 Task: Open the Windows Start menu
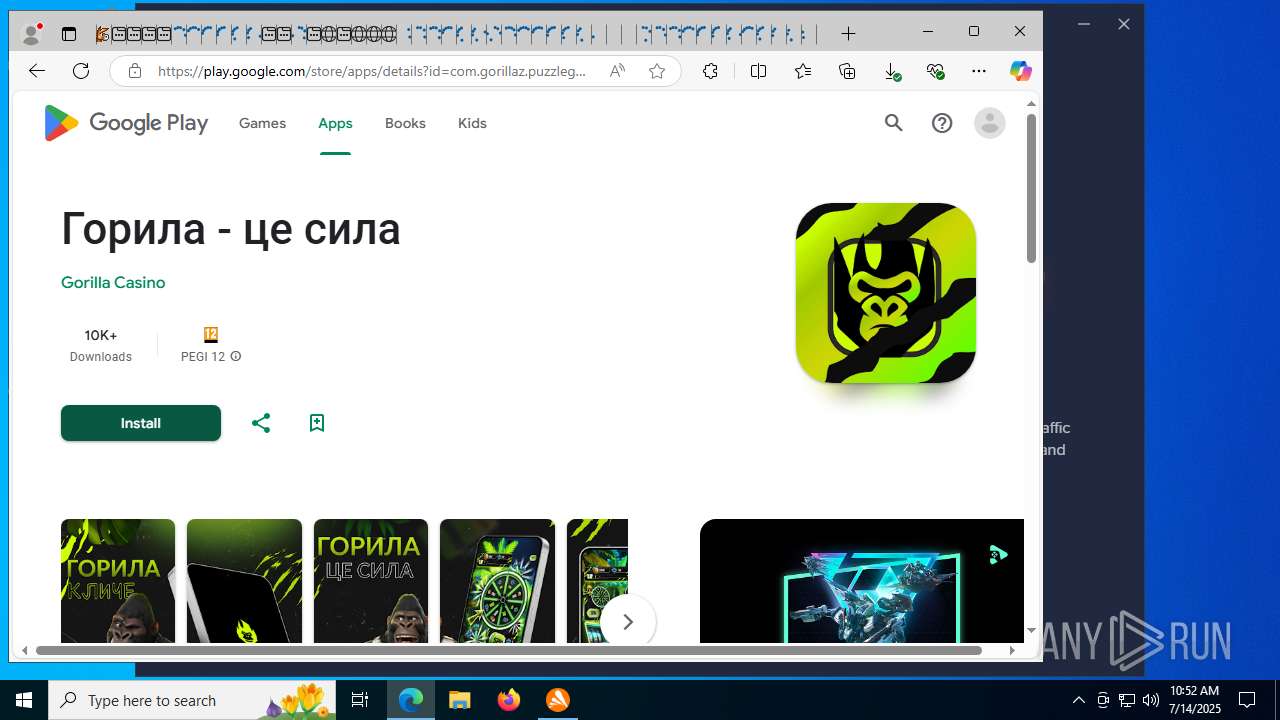point(23,700)
